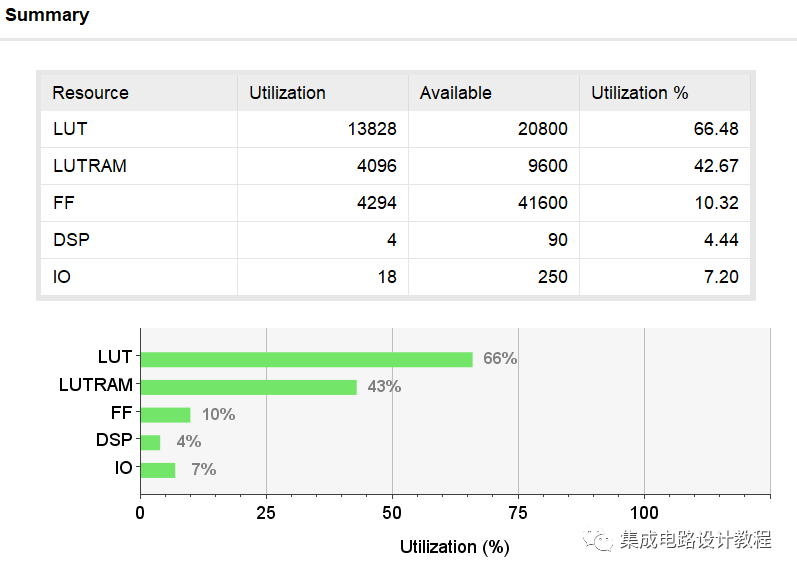This screenshot has width=797, height=574.
Task: Select the DSP chart axis label
Action: [114, 440]
